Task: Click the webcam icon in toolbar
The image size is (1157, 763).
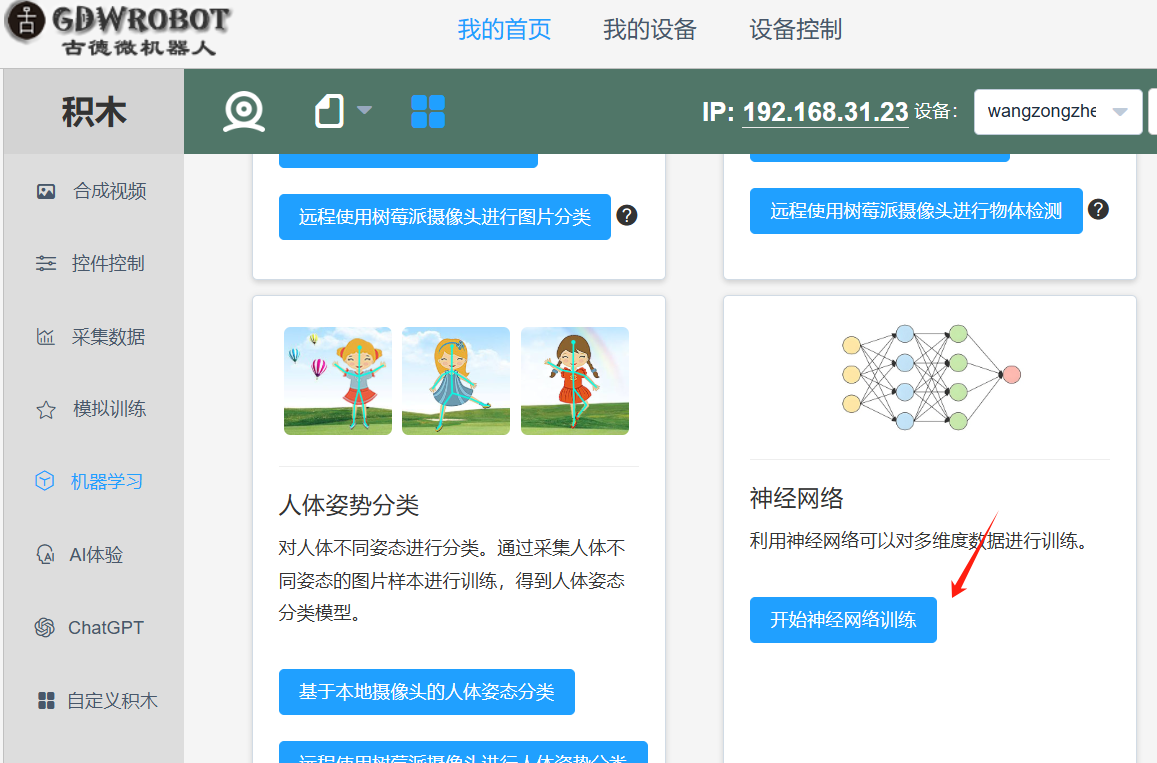Action: coord(244,111)
